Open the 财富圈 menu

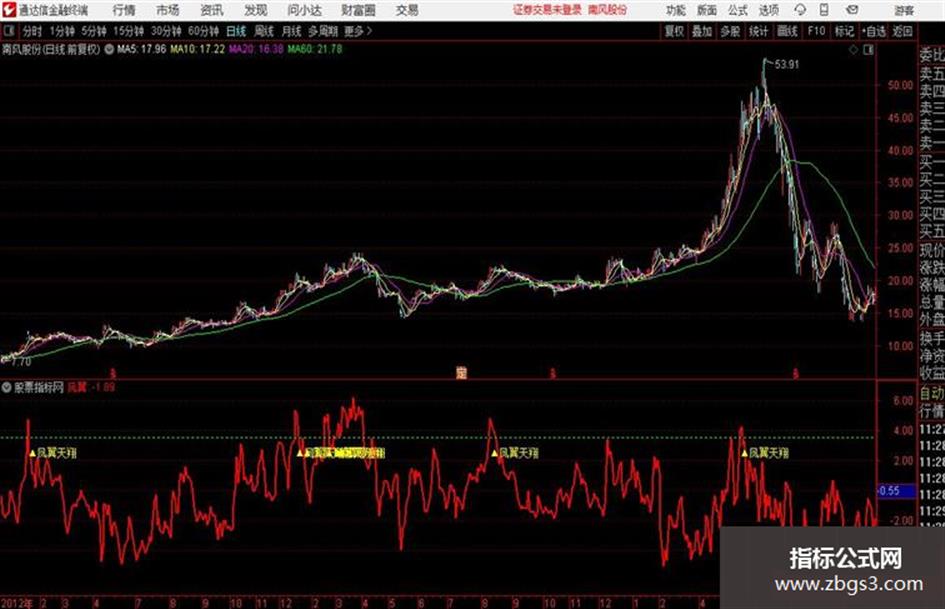pos(358,10)
